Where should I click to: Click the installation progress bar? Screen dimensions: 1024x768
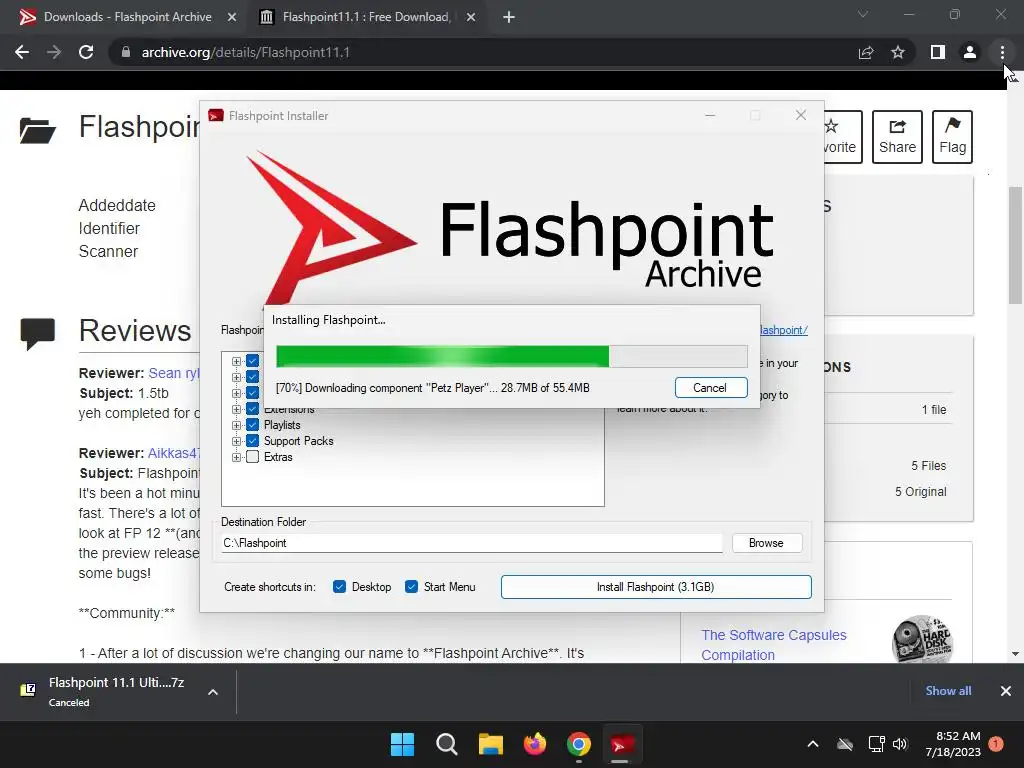click(512, 357)
